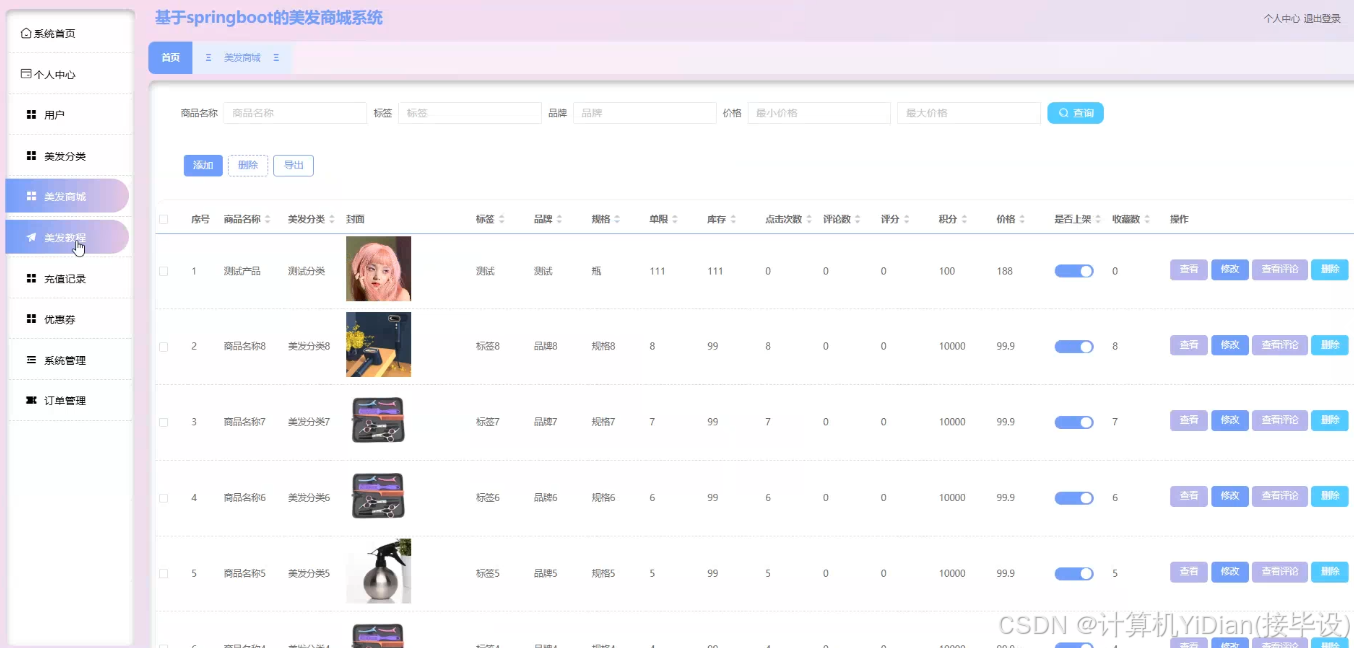Click the blue 添加 button
Screen dimensions: 1354x648
click(x=203, y=165)
